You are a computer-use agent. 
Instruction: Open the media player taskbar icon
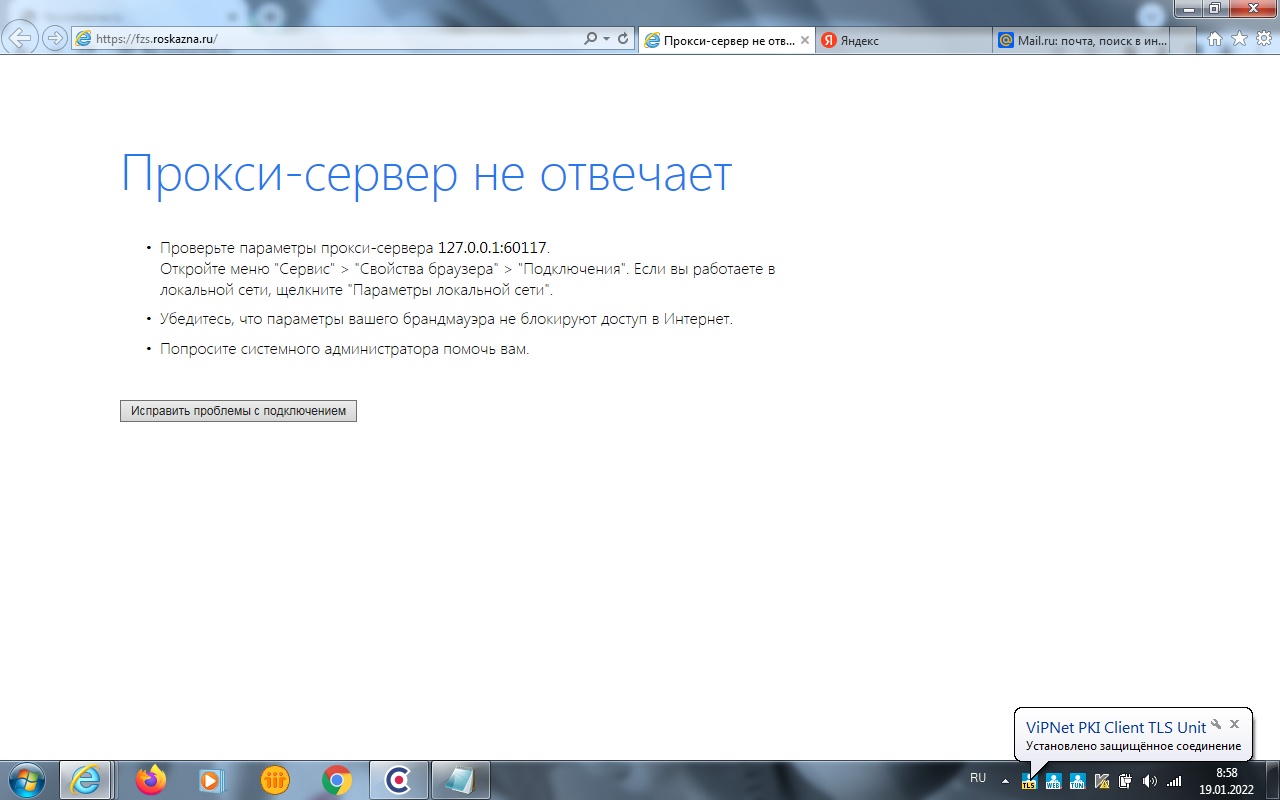pyautogui.click(x=213, y=780)
